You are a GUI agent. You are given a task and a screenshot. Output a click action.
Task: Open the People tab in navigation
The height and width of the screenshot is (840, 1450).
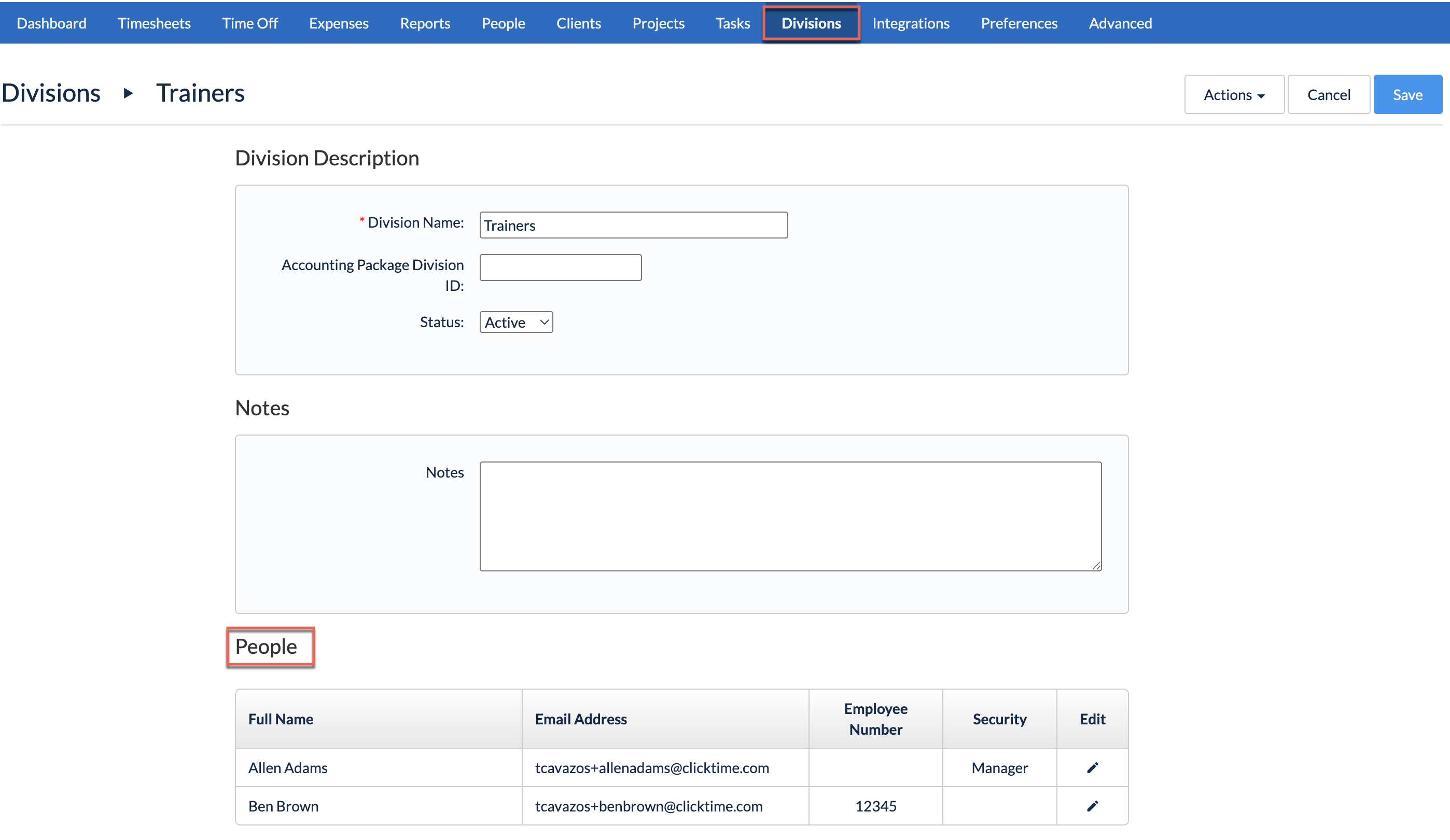point(504,23)
